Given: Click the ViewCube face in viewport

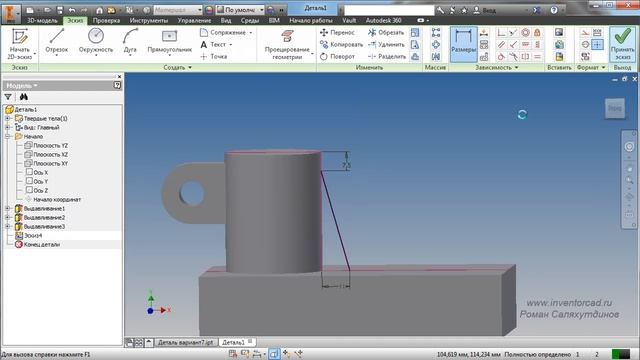Looking at the screenshot, I should coord(615,108).
